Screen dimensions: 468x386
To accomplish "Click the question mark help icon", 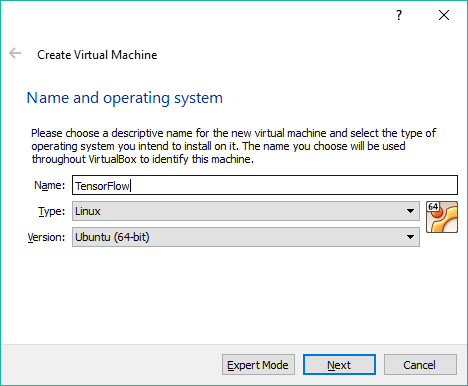I will point(399,15).
